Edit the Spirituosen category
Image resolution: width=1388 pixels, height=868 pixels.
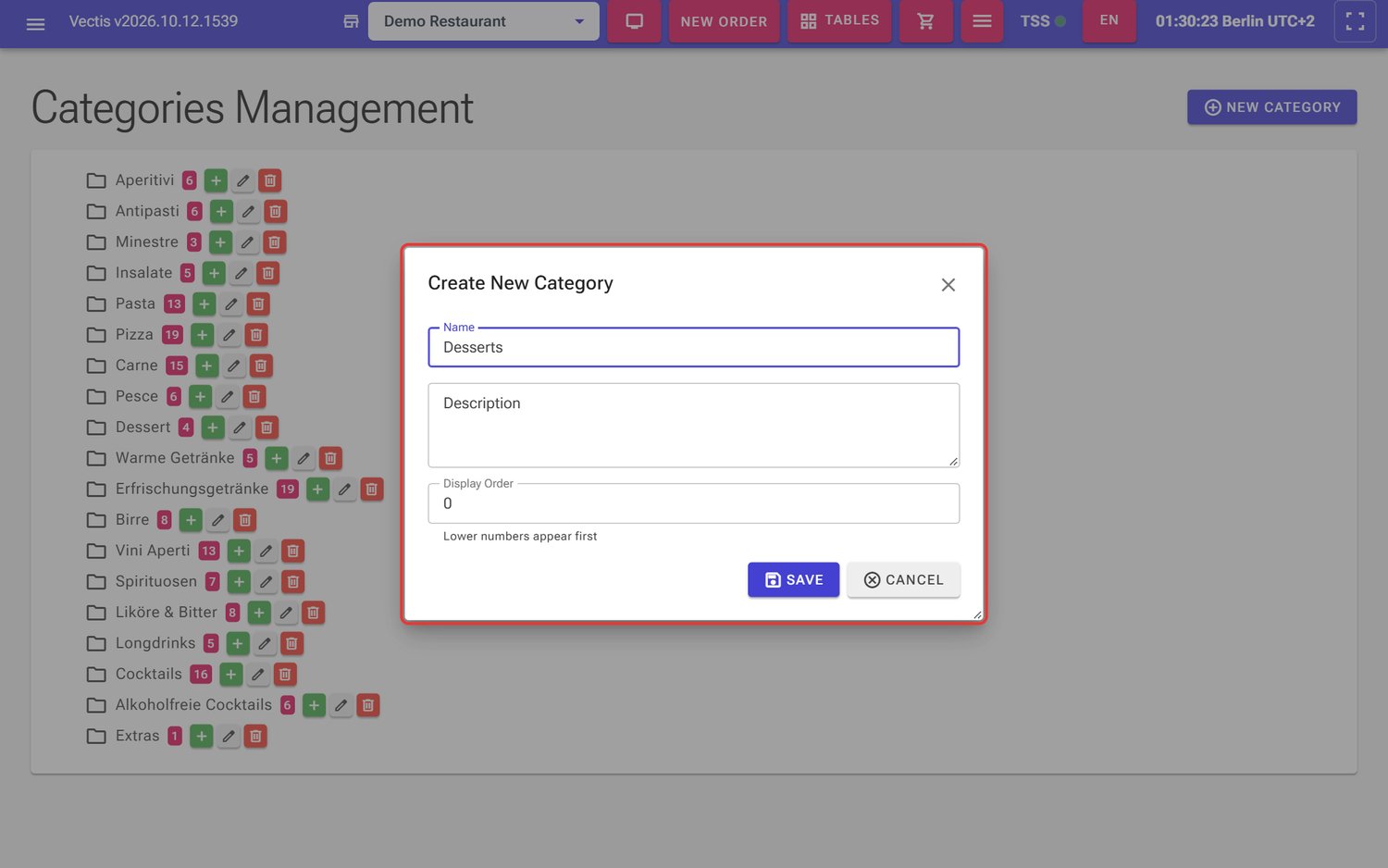[266, 581]
